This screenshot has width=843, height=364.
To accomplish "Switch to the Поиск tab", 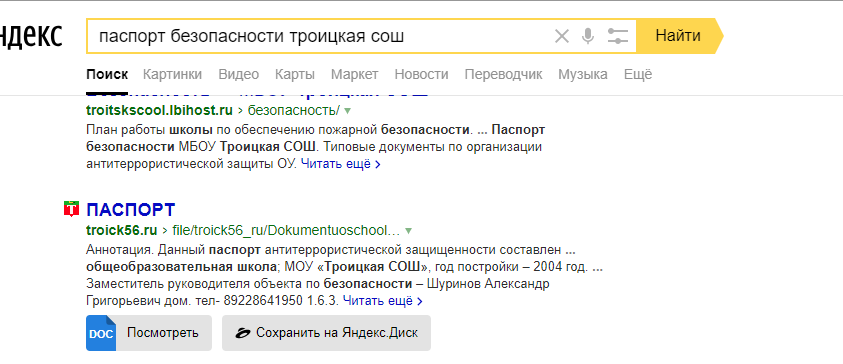I will click(x=107, y=74).
